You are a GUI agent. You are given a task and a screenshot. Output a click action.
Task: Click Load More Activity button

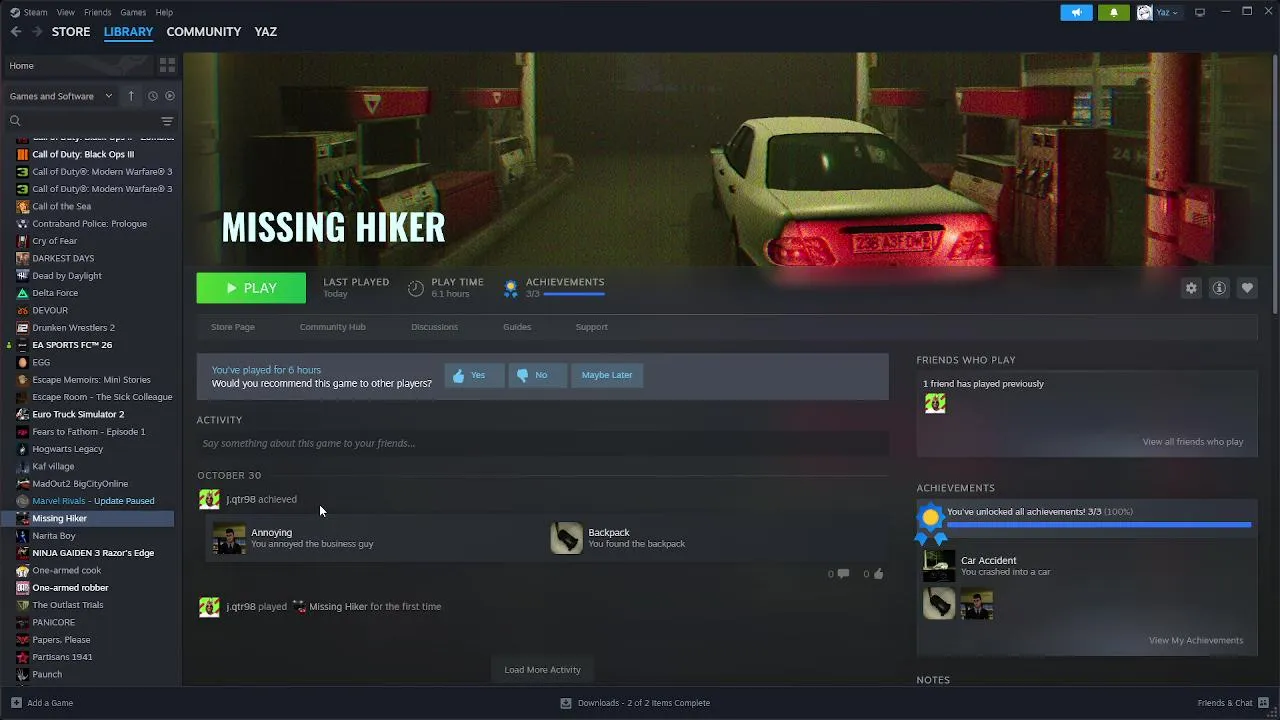(x=542, y=670)
